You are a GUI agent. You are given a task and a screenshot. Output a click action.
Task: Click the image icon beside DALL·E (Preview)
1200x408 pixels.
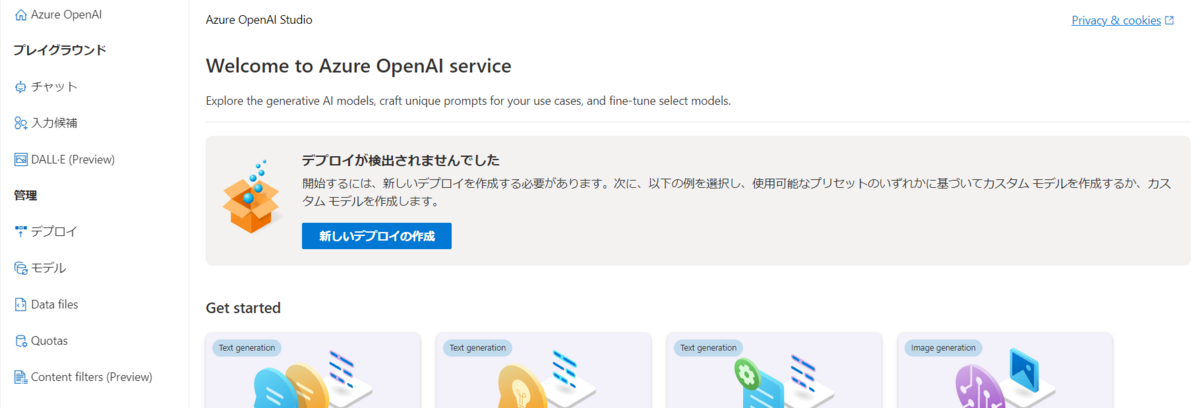pos(21,159)
